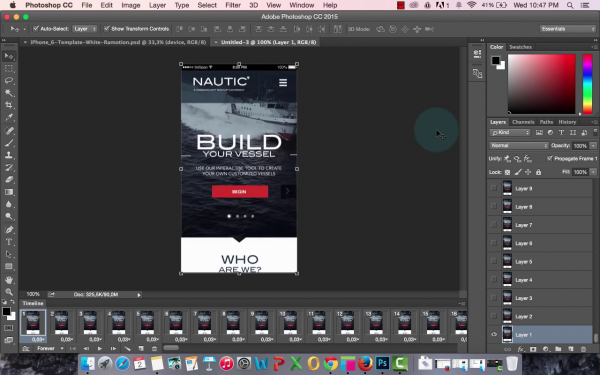Viewport: 600px width, 375px height.
Task: Select the Path Selection tool
Action: point(9,254)
